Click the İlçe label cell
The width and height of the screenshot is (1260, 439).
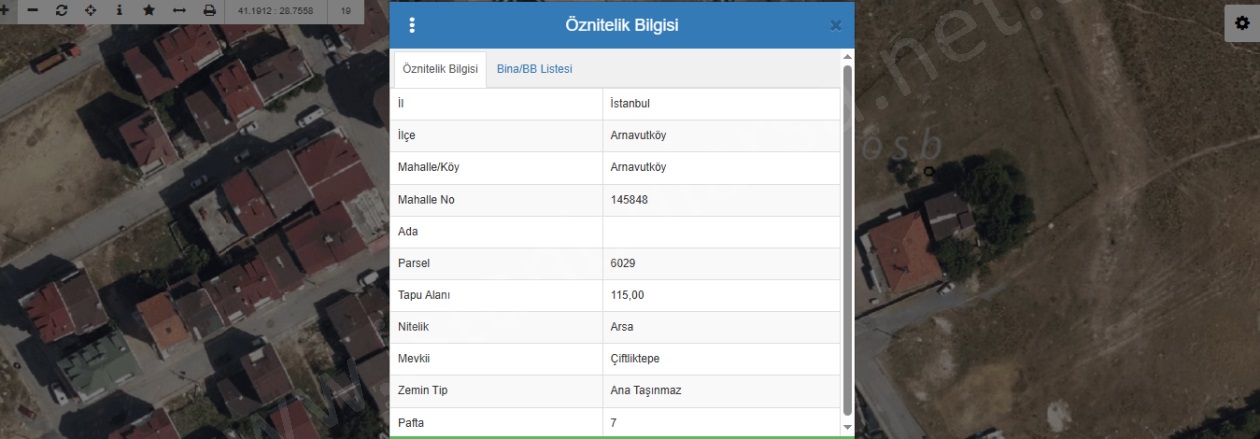click(x=496, y=136)
